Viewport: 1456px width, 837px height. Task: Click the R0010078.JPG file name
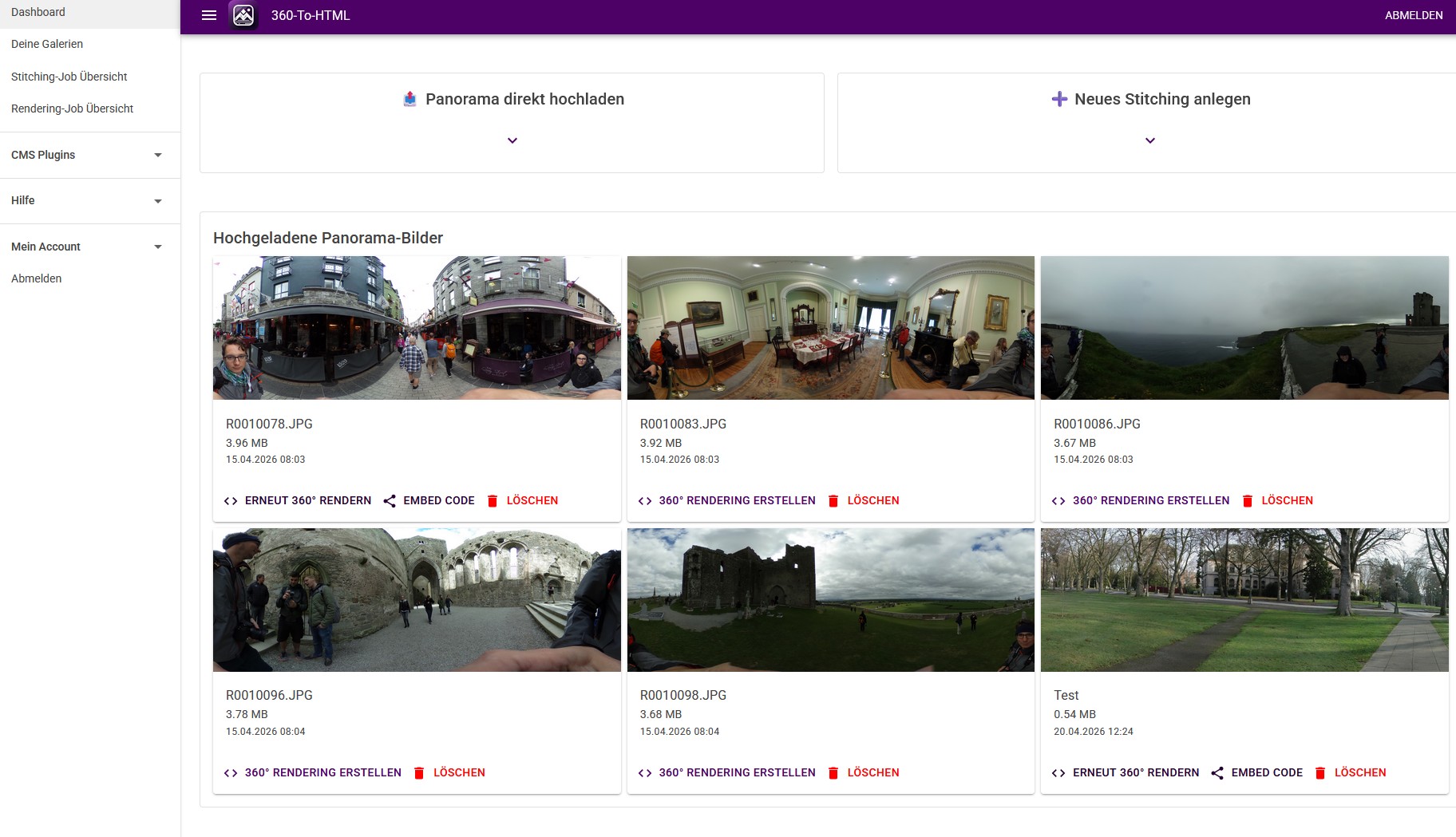pyautogui.click(x=269, y=424)
